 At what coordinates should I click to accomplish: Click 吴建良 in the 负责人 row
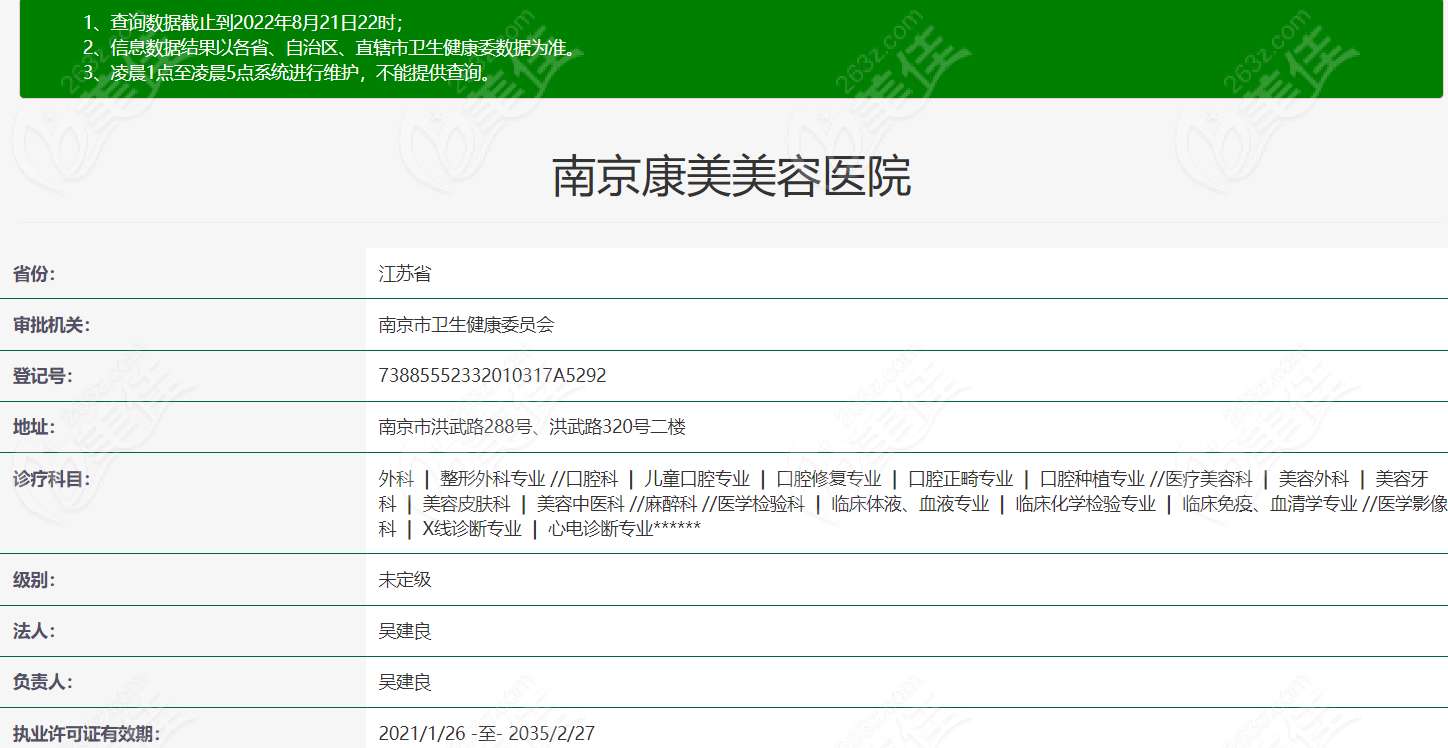pos(405,682)
